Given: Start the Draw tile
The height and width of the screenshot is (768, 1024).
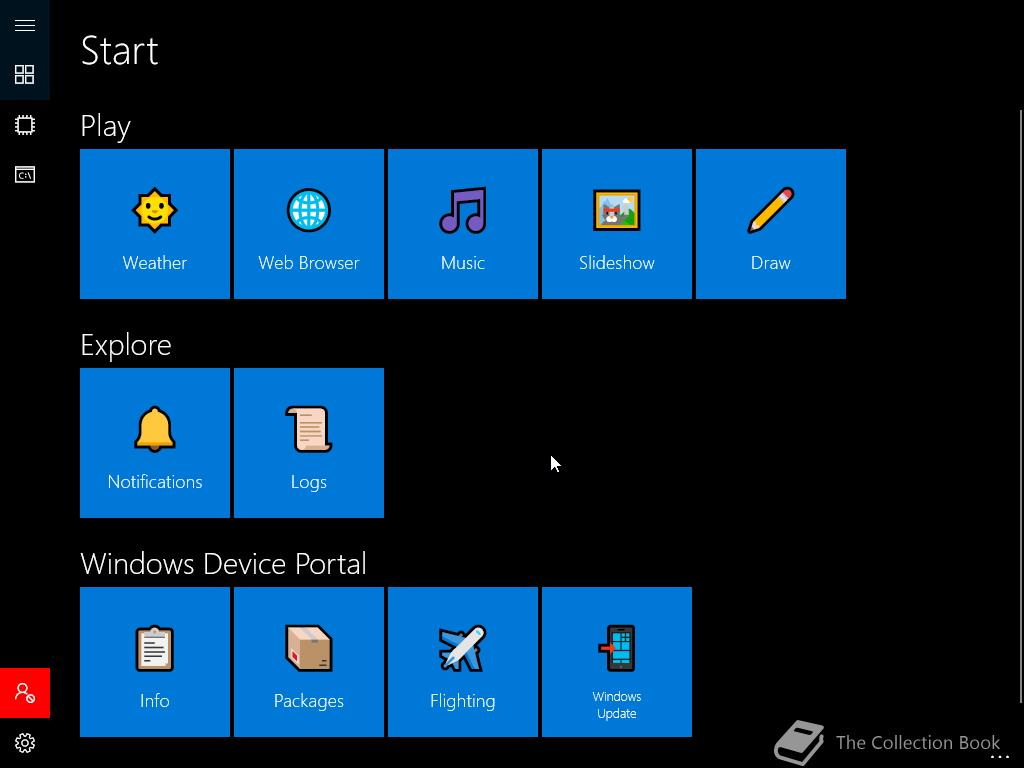Looking at the screenshot, I should tap(771, 224).
